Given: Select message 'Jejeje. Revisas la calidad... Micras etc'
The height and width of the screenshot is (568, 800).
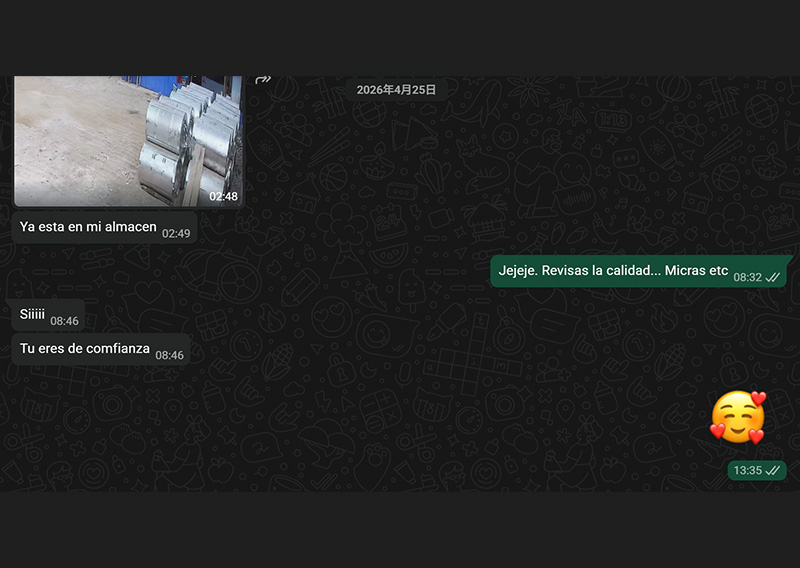Looking at the screenshot, I should coord(638,271).
